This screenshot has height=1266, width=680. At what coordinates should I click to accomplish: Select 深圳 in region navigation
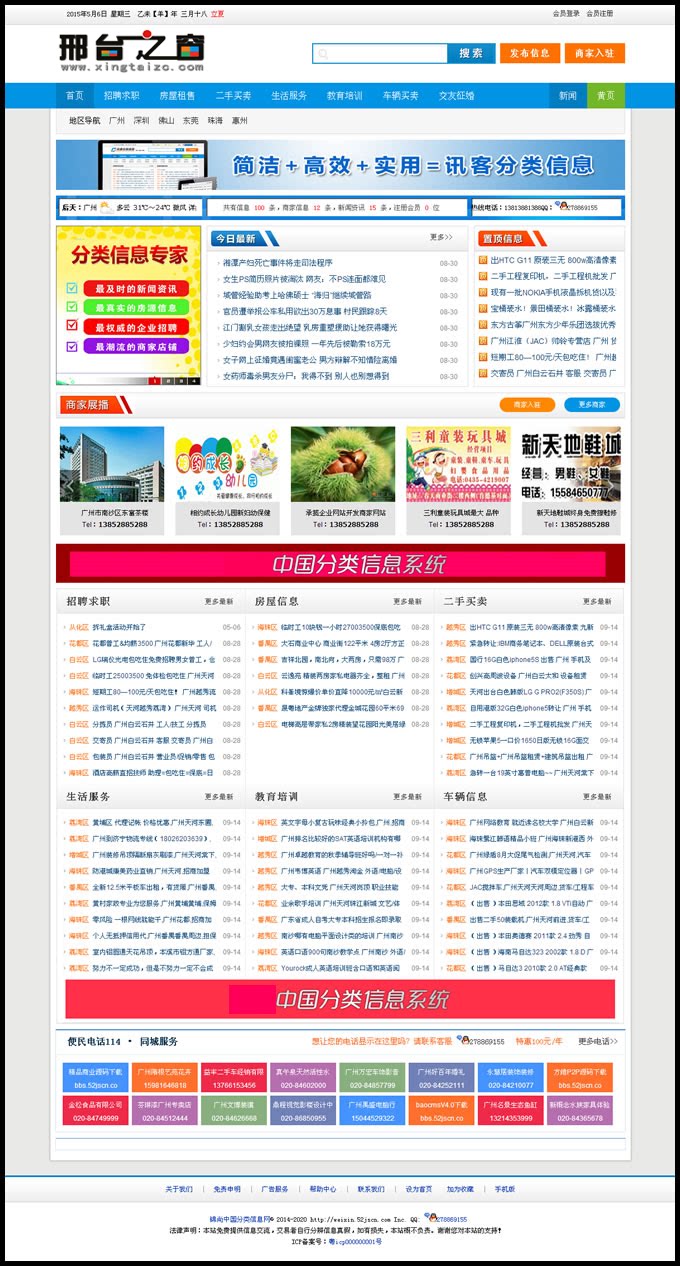[x=141, y=120]
